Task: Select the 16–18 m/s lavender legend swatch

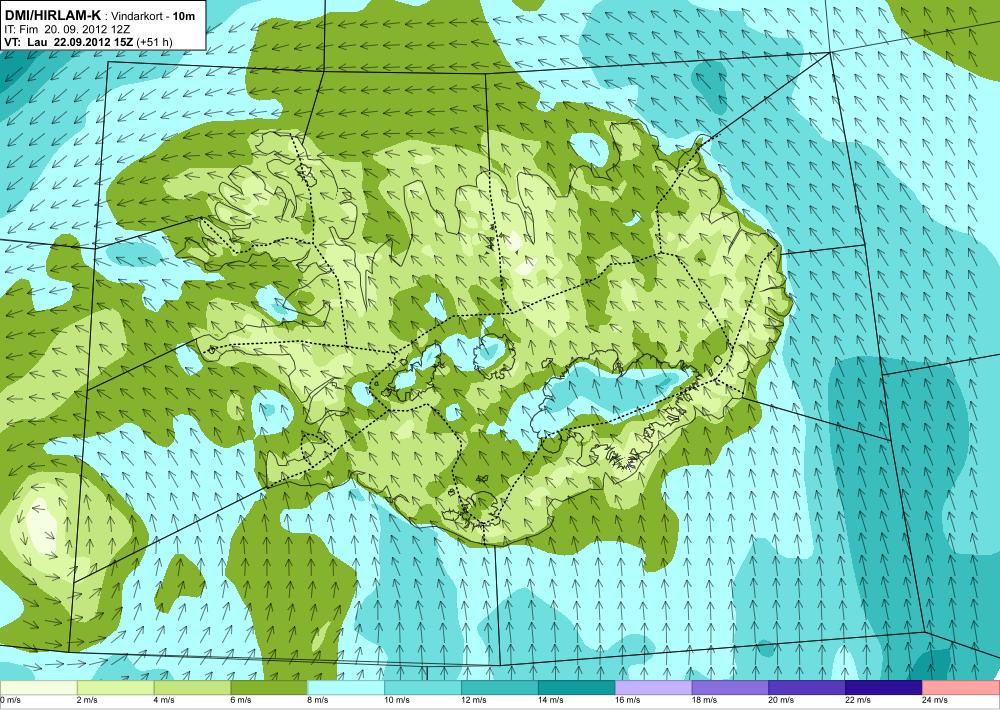Action: [653, 688]
